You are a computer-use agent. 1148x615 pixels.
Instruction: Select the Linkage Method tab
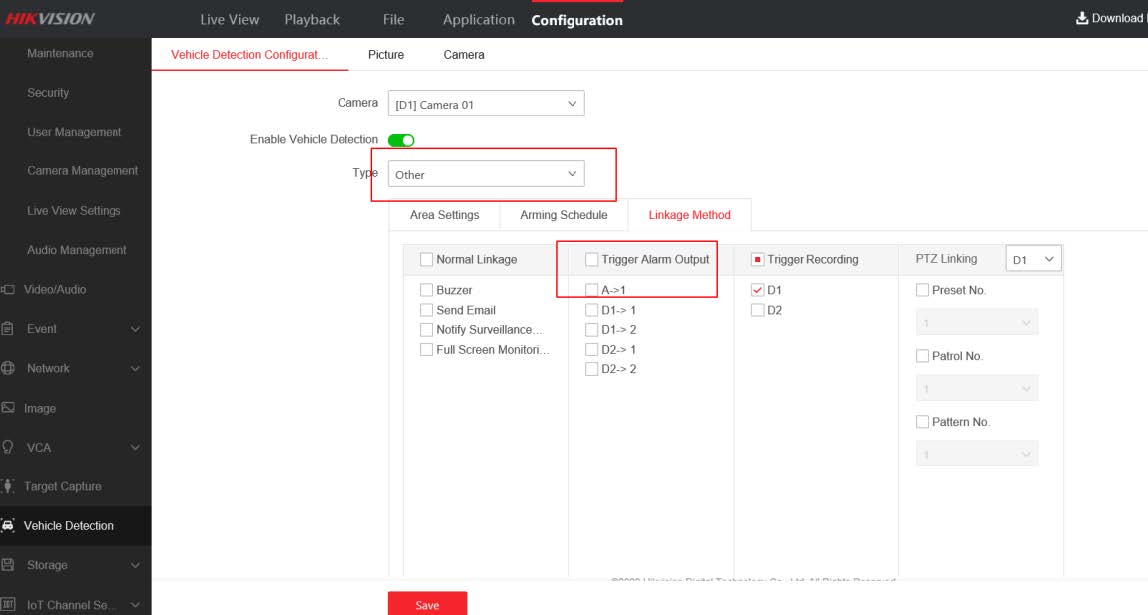click(690, 215)
